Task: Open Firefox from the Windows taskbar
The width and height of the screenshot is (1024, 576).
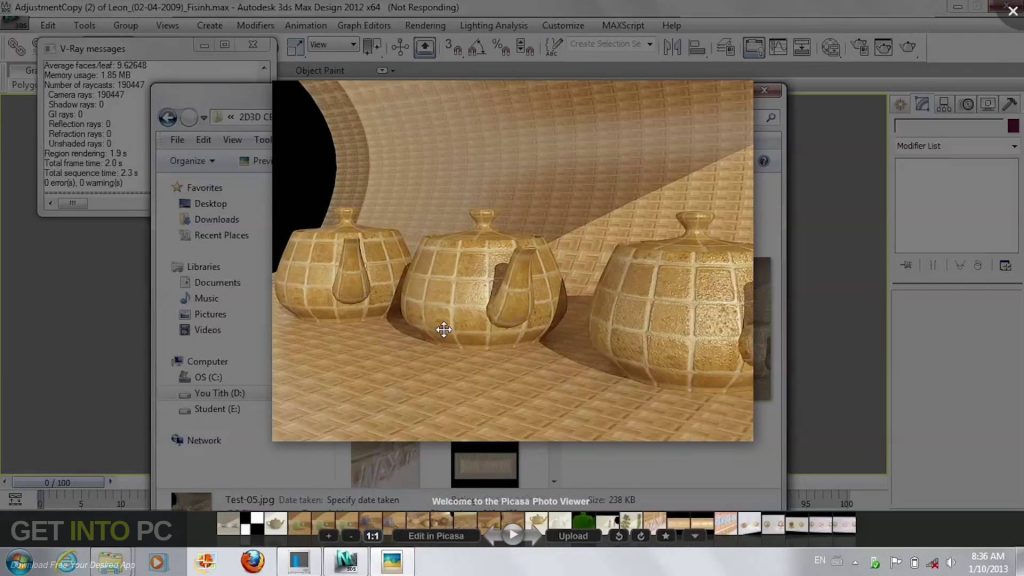Action: (252, 561)
